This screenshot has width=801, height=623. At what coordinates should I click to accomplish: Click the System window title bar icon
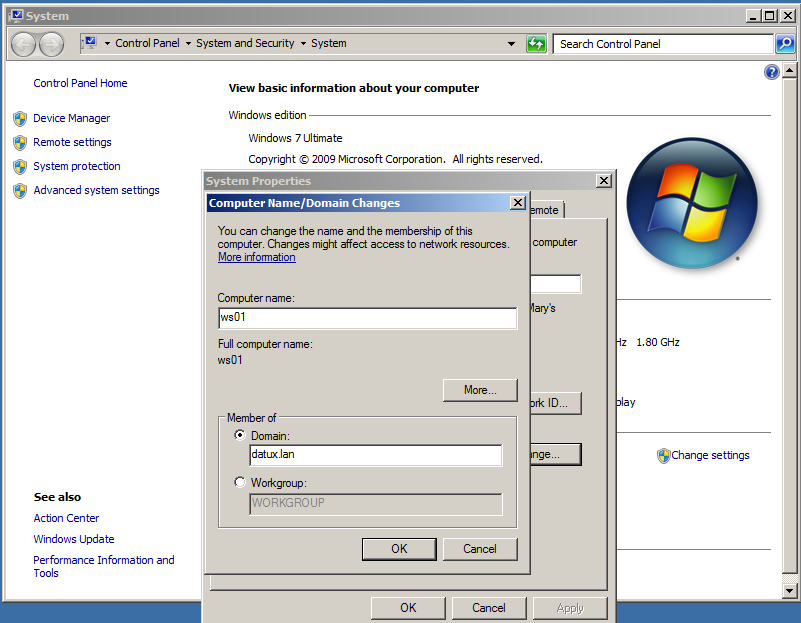coord(16,16)
